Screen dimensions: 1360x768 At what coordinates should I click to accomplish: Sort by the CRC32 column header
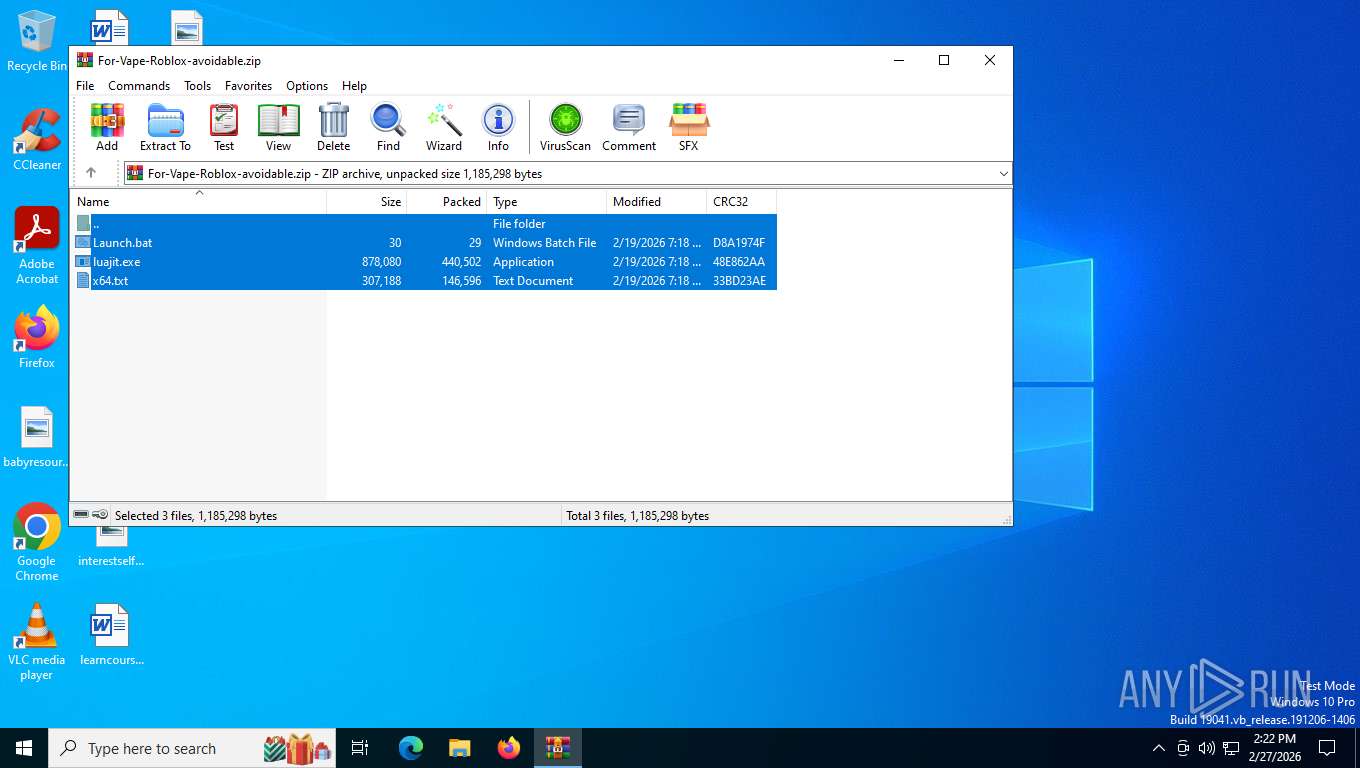click(741, 202)
